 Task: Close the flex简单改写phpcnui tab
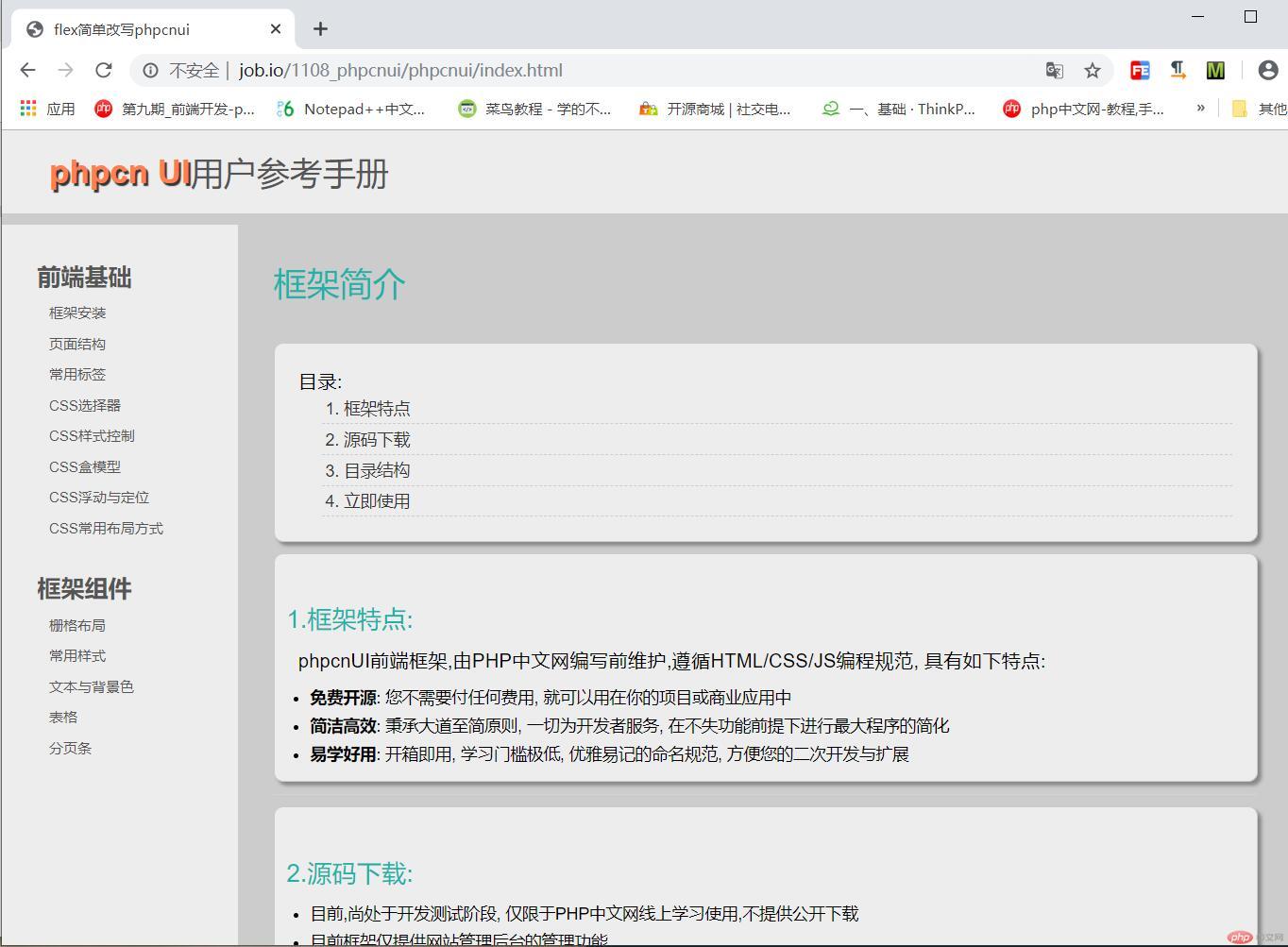point(276,29)
